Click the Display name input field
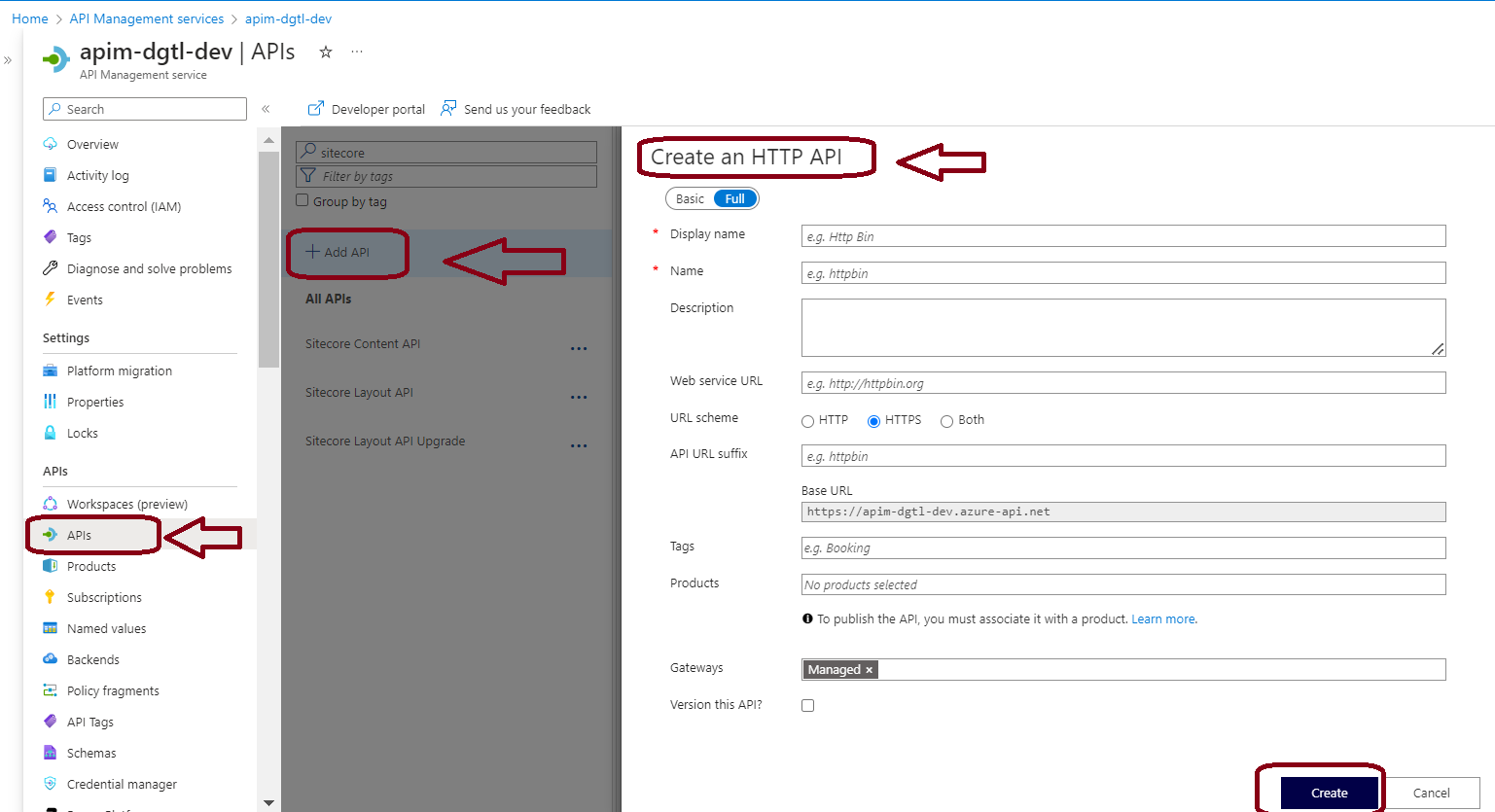Screen dimensions: 1495x812 [x=1123, y=236]
